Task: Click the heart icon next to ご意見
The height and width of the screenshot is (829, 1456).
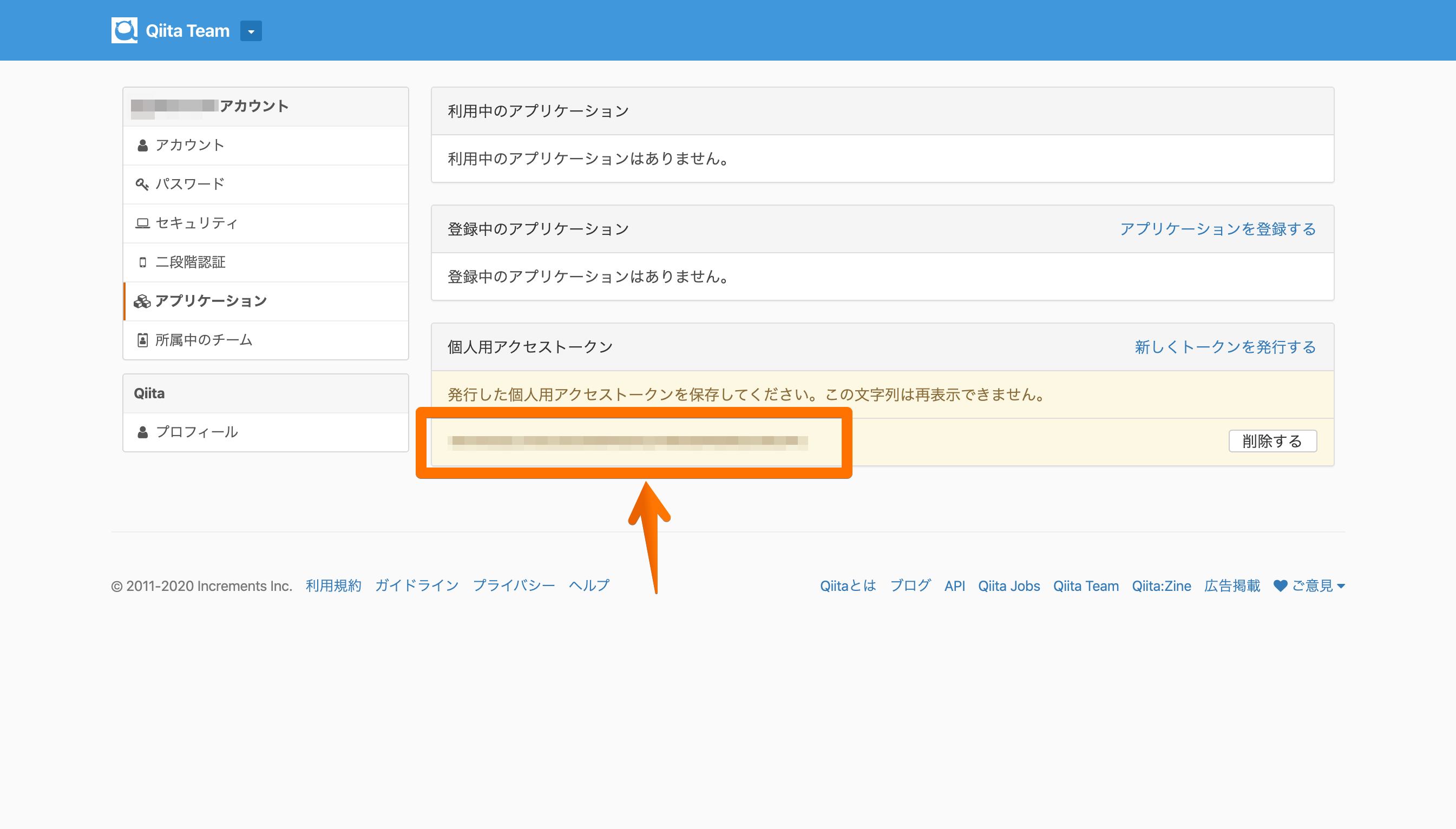Action: 1280,586
